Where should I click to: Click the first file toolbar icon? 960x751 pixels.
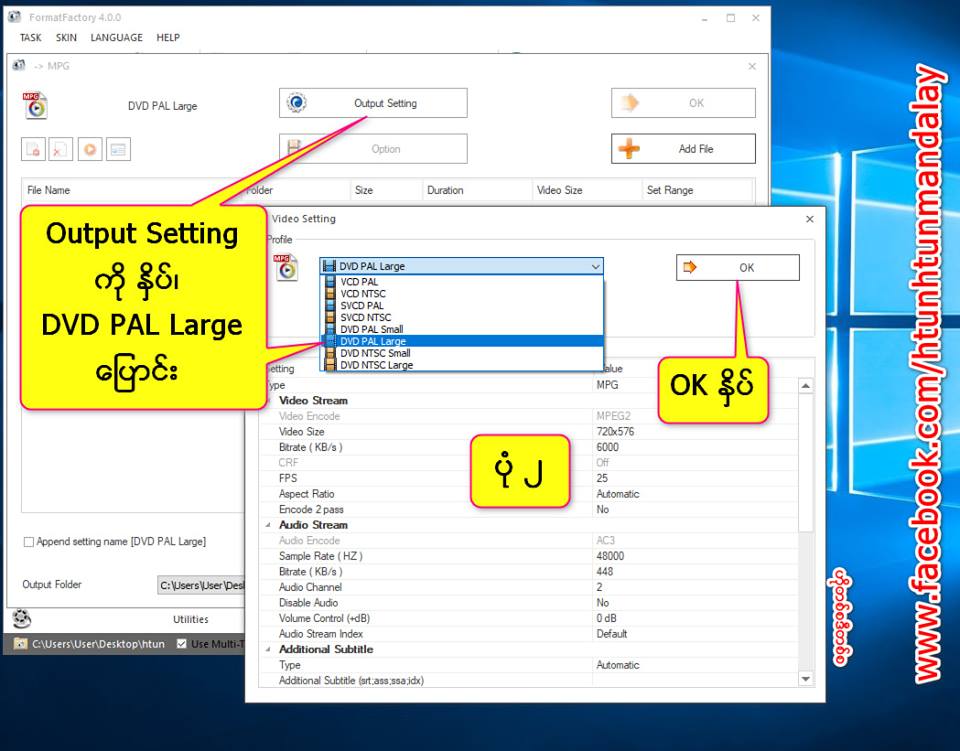(34, 149)
